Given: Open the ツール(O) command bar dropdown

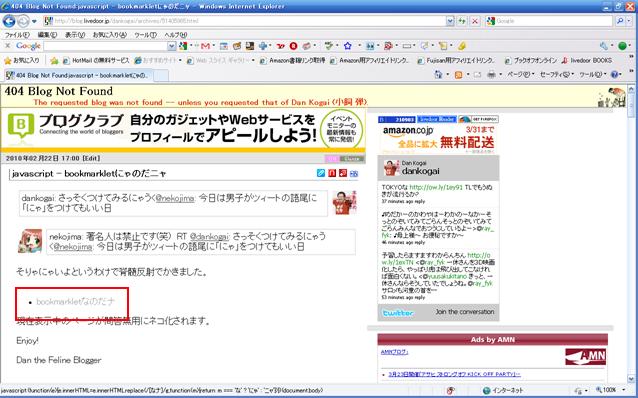Looking at the screenshot, I should pyautogui.click(x=592, y=74).
